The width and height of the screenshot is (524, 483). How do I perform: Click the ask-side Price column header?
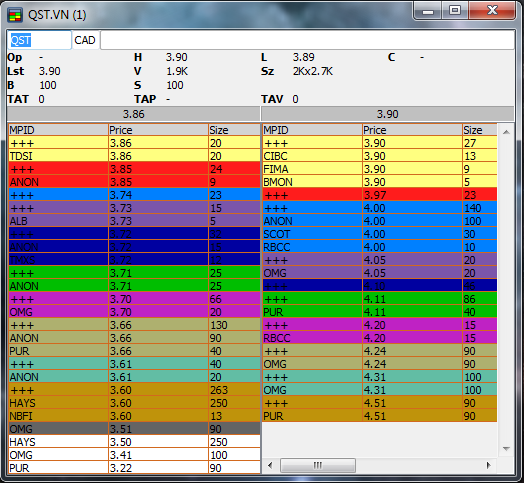click(412, 130)
